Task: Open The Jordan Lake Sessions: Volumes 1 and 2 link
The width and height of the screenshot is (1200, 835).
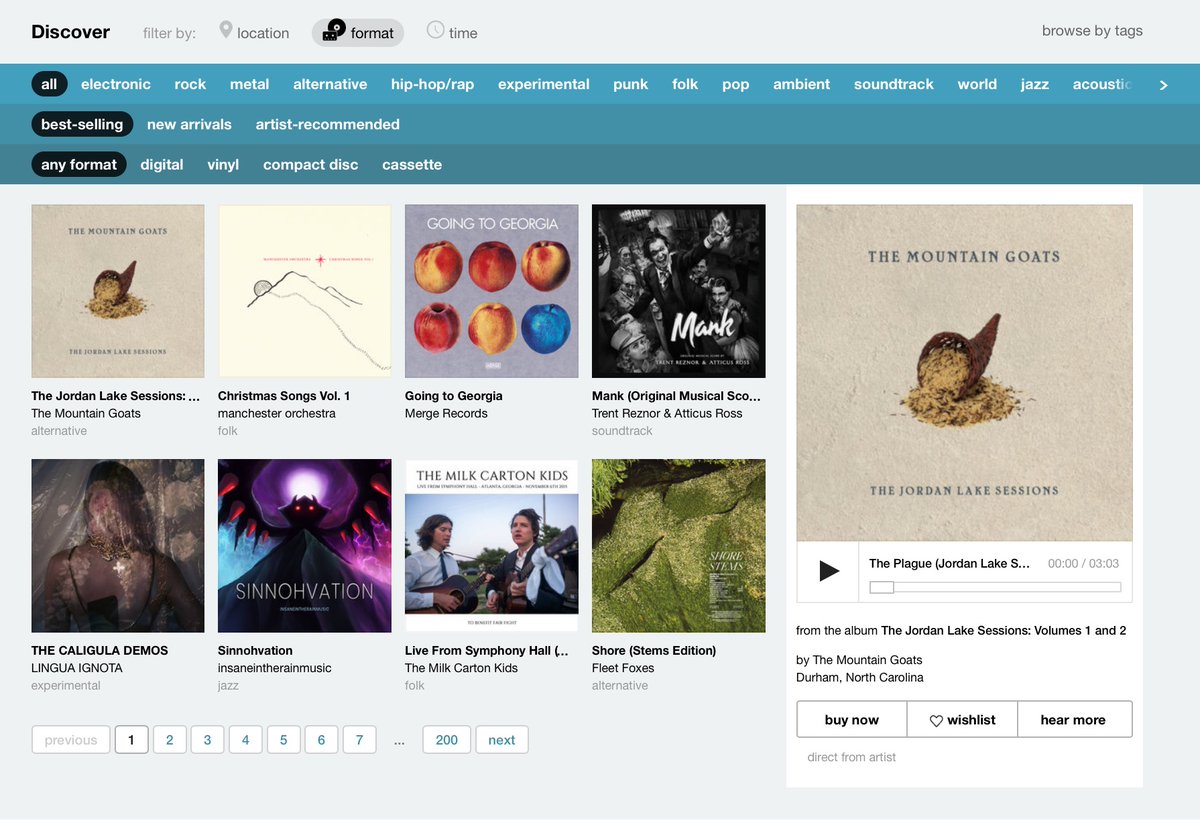Action: (x=1004, y=631)
